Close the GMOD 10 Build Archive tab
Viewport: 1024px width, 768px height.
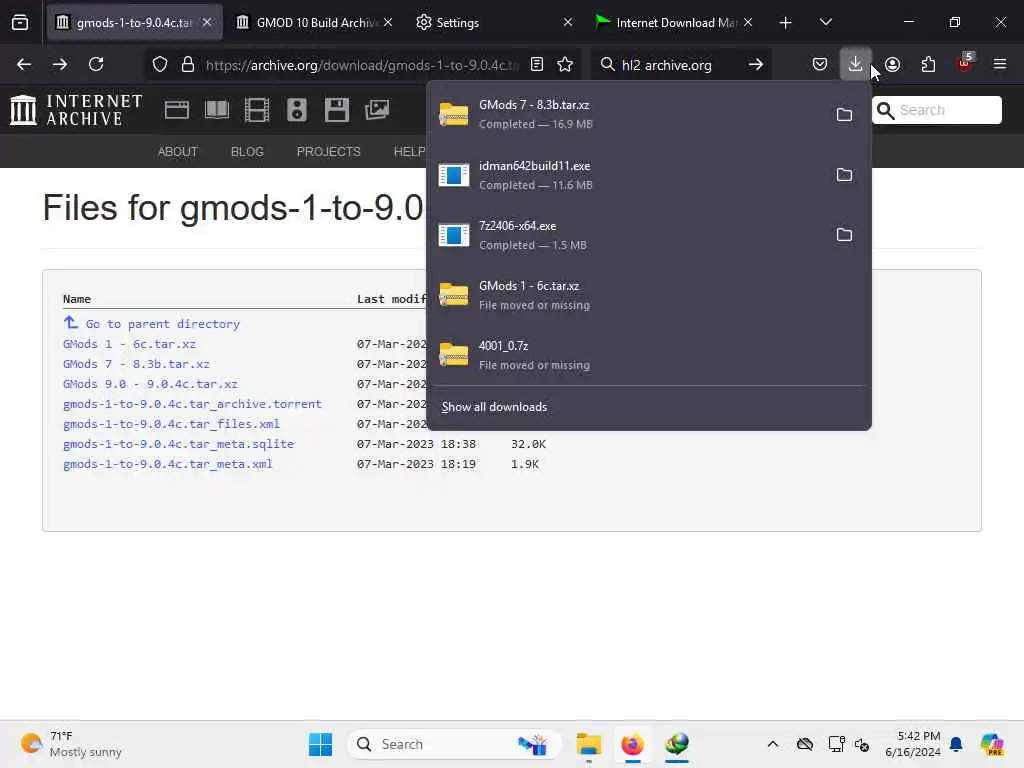click(388, 22)
